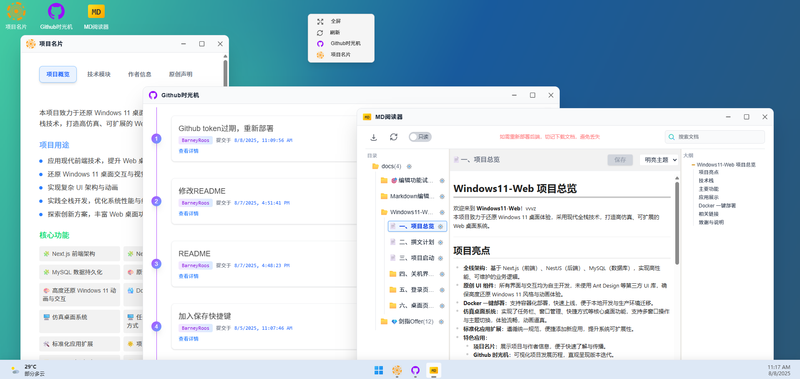The width and height of the screenshot is (800, 379).
Task: Open the 三、项目启动 document
Action: (x=416, y=258)
